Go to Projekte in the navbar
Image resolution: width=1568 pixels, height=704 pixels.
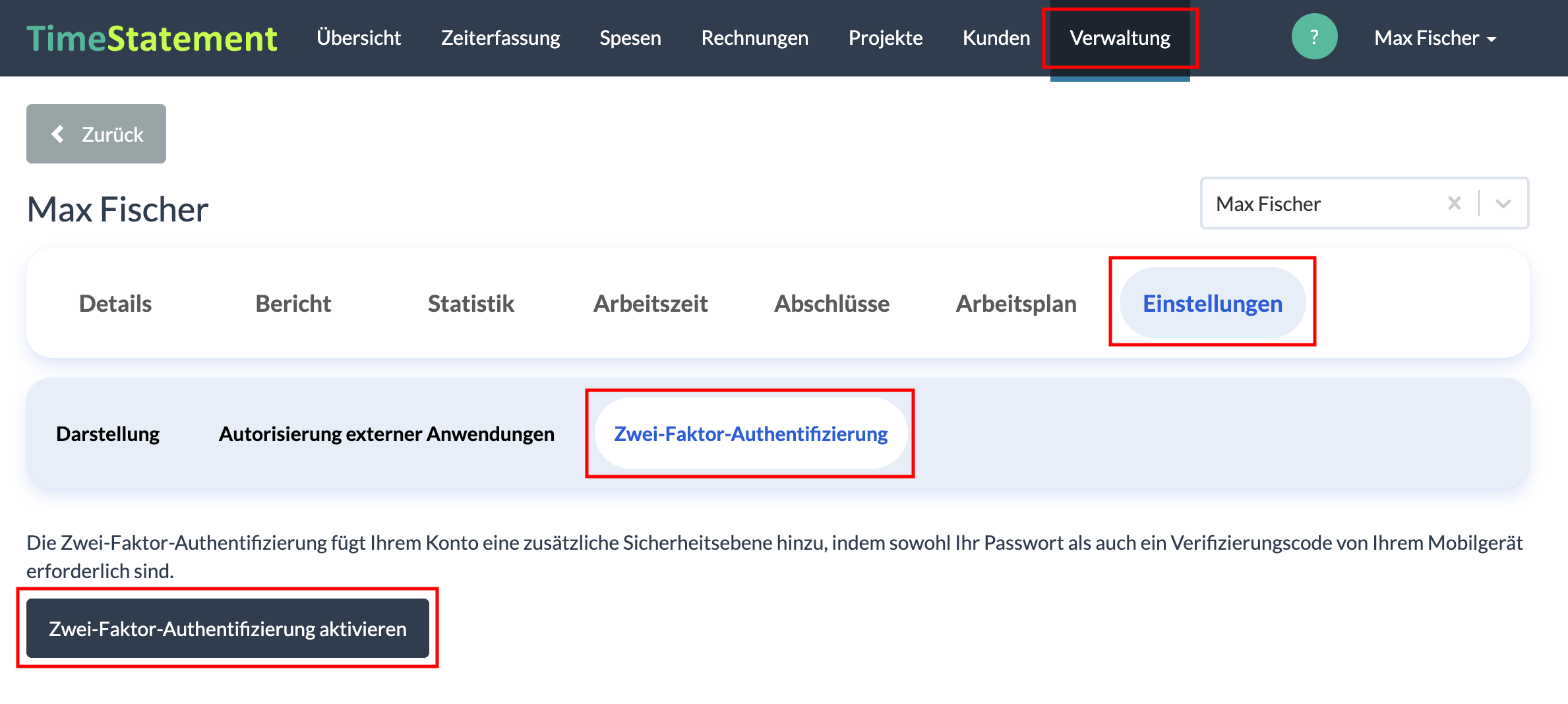886,38
